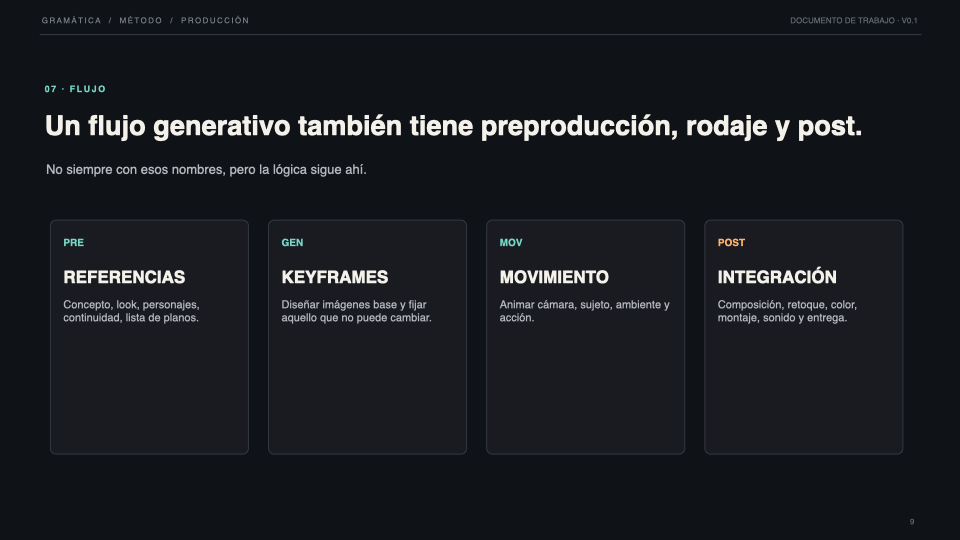The image size is (960, 540).
Task: Select the PRE tag on first card
Action: (73, 242)
